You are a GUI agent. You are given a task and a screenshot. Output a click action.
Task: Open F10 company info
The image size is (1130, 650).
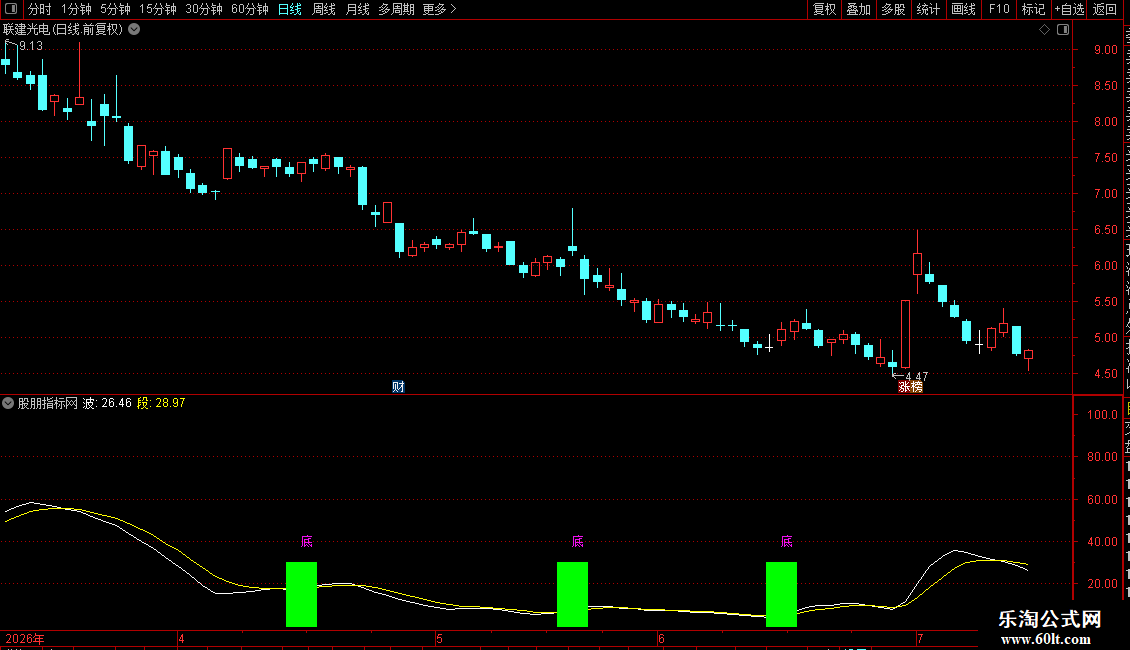pyautogui.click(x=999, y=9)
